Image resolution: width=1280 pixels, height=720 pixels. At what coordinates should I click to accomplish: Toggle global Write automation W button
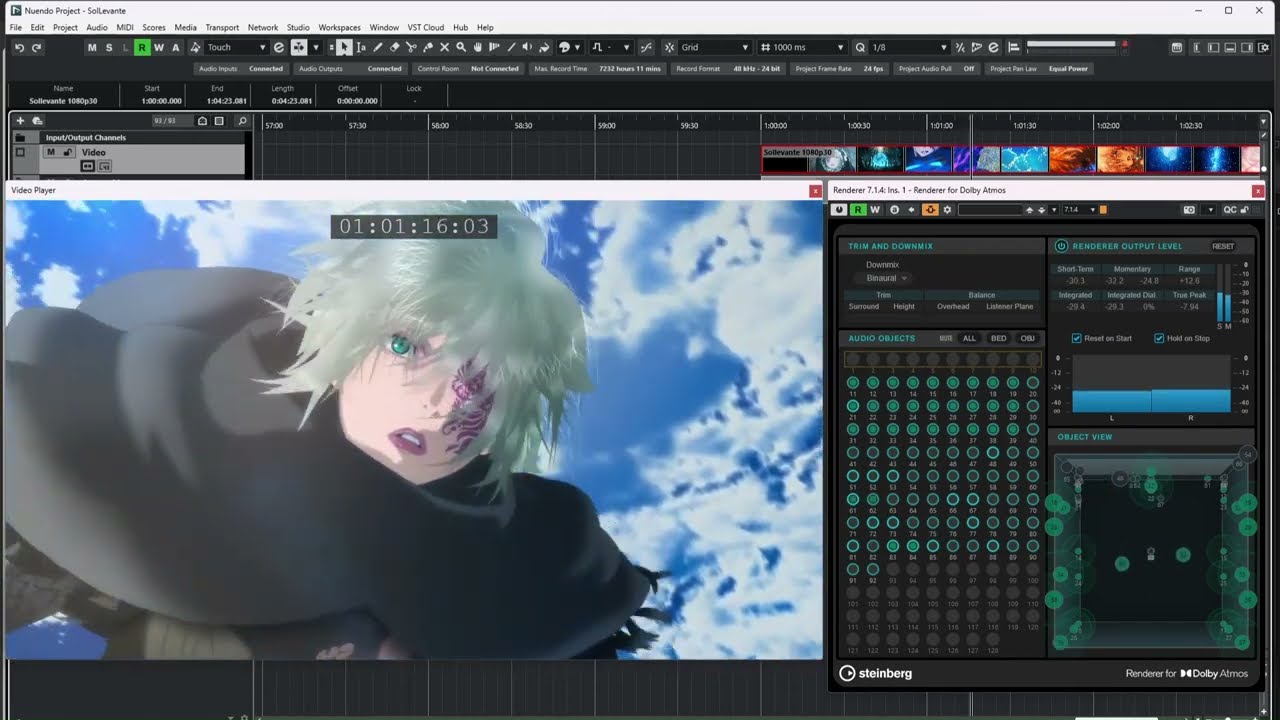tap(159, 47)
